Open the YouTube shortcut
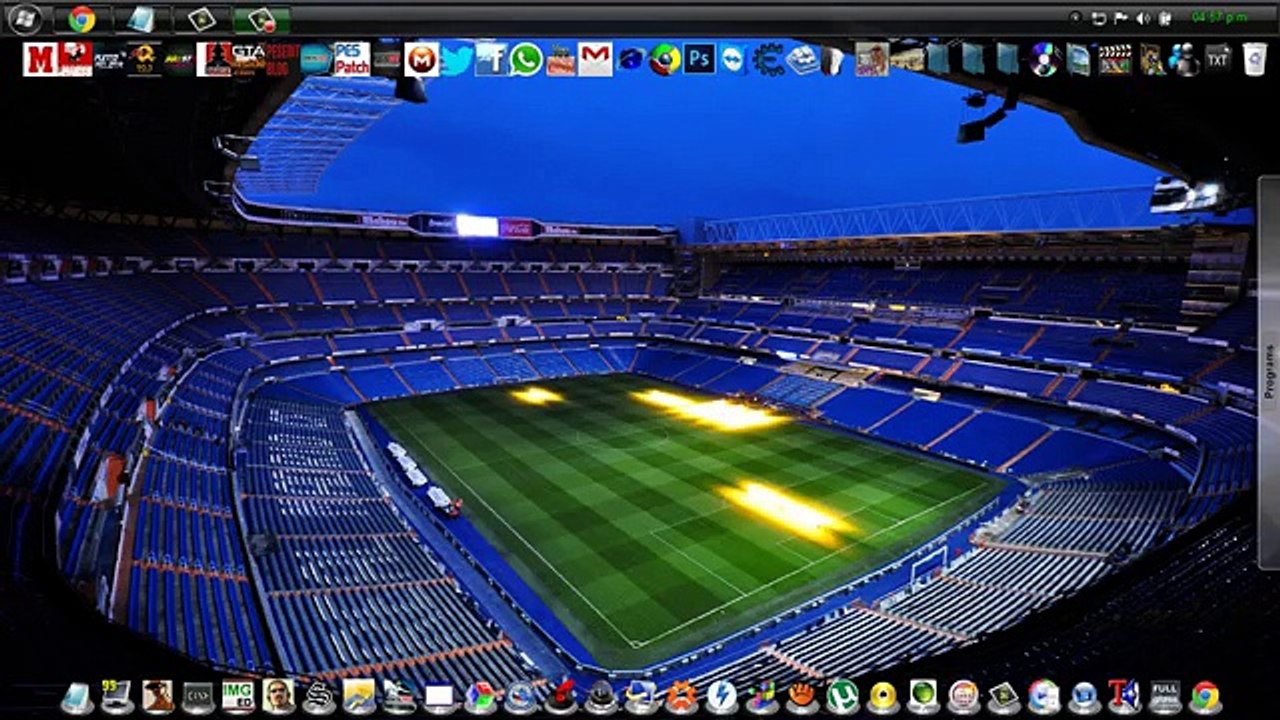The height and width of the screenshot is (720, 1280). click(561, 59)
